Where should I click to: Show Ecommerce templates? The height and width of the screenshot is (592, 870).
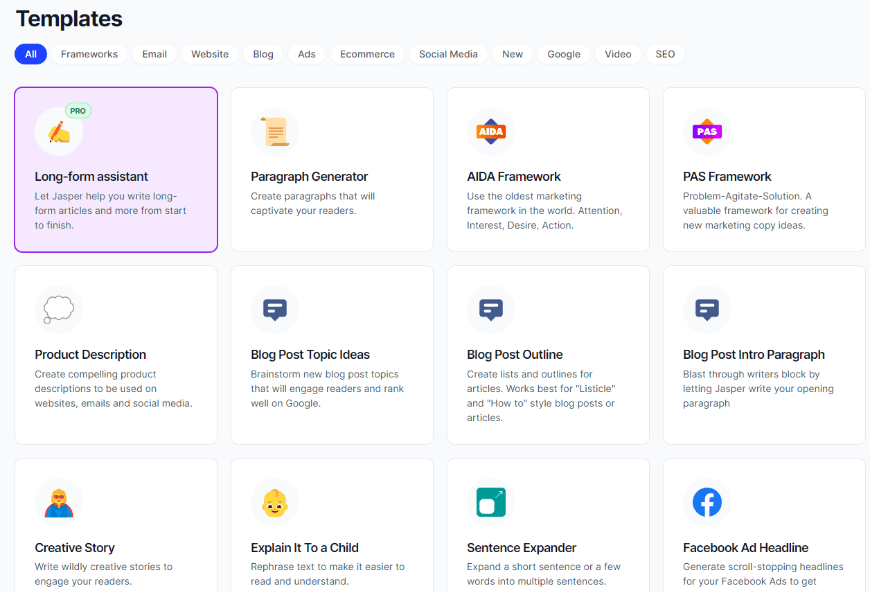[x=367, y=54]
